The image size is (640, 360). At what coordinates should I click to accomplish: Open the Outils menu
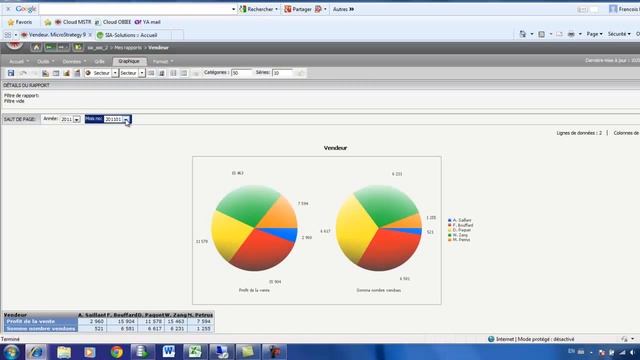pos(45,62)
